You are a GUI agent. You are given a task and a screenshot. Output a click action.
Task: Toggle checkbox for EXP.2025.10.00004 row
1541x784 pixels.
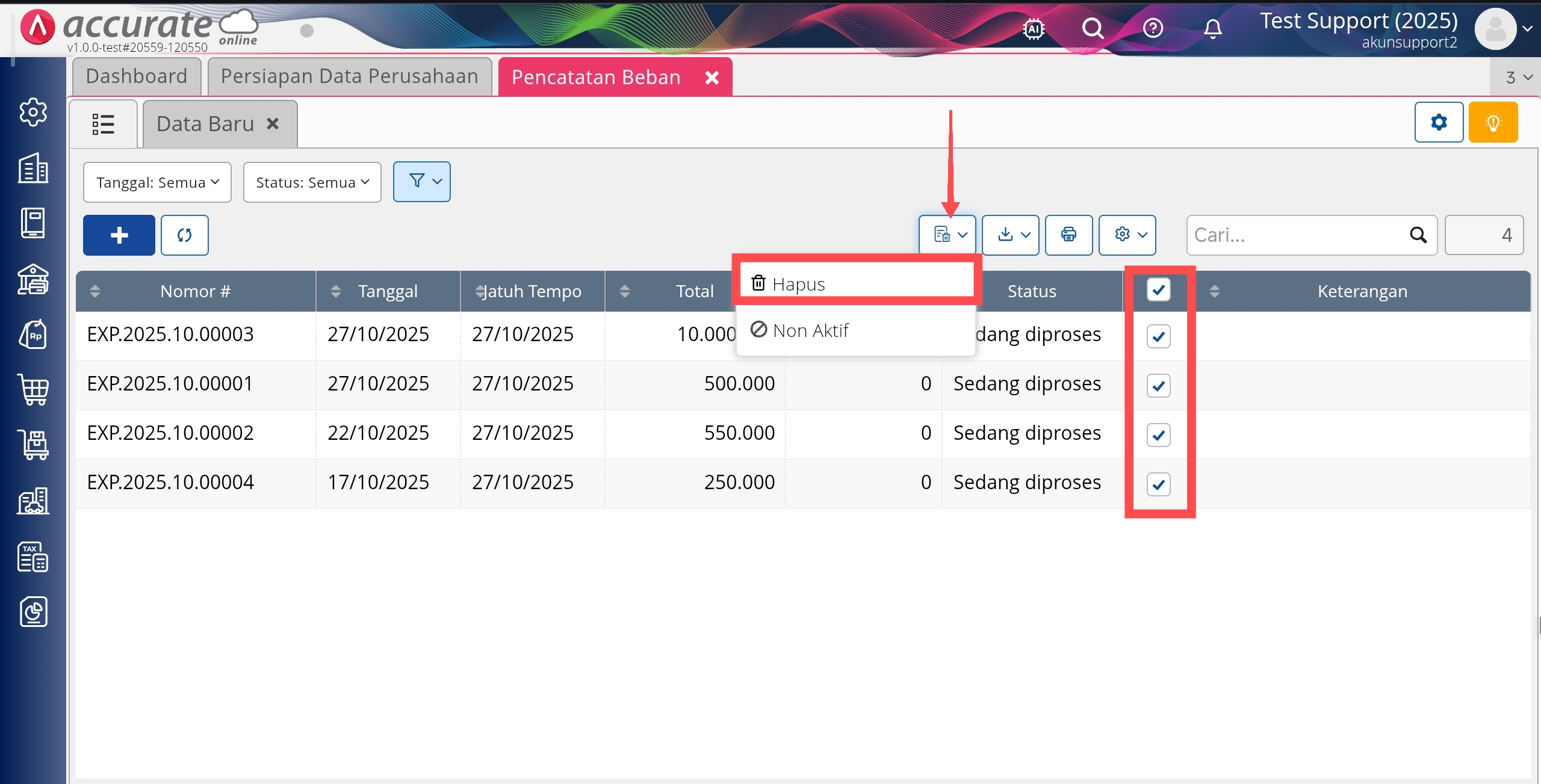click(x=1158, y=484)
